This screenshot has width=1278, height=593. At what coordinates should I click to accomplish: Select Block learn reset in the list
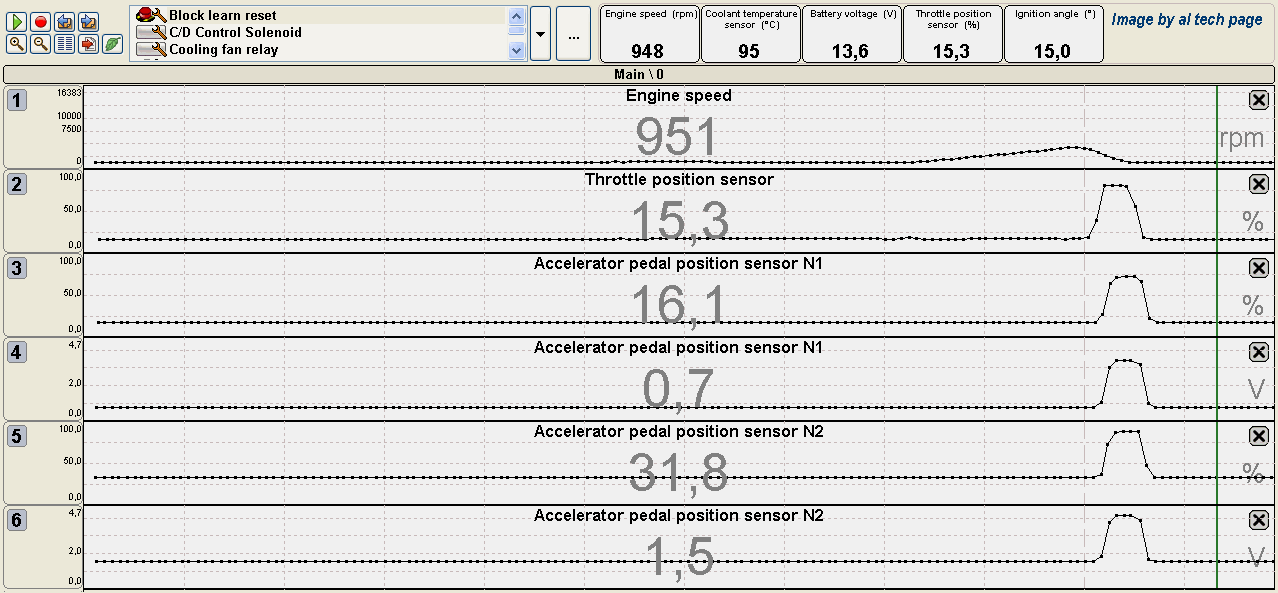[222, 15]
